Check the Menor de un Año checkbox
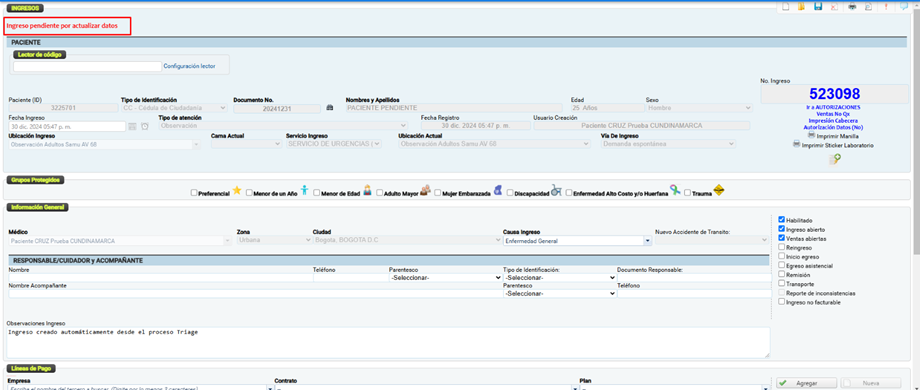920x390 pixels. pos(249,192)
